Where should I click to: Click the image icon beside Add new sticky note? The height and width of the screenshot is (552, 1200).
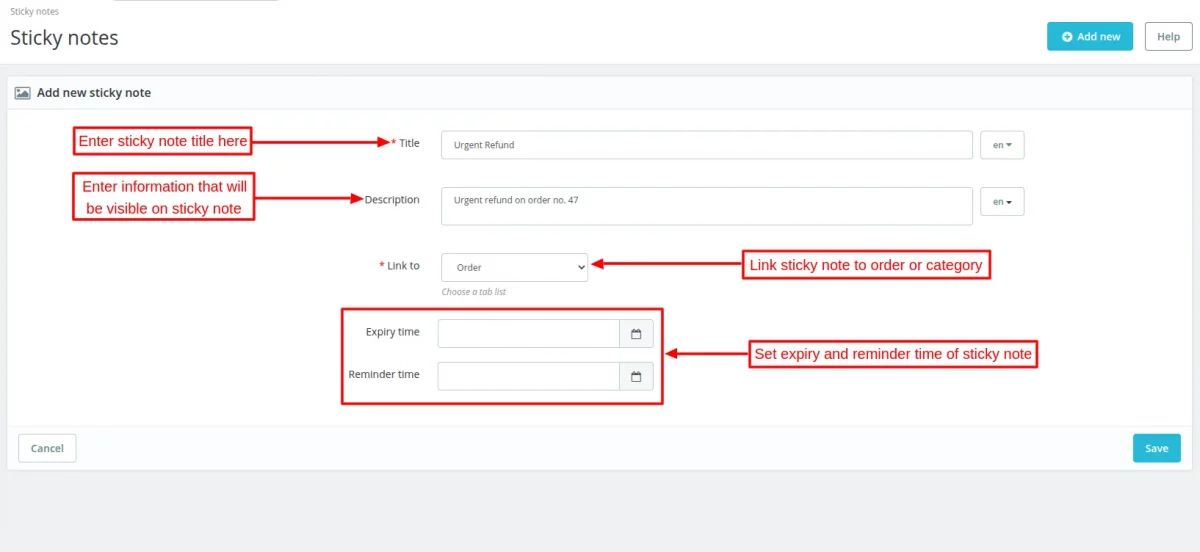pos(23,93)
